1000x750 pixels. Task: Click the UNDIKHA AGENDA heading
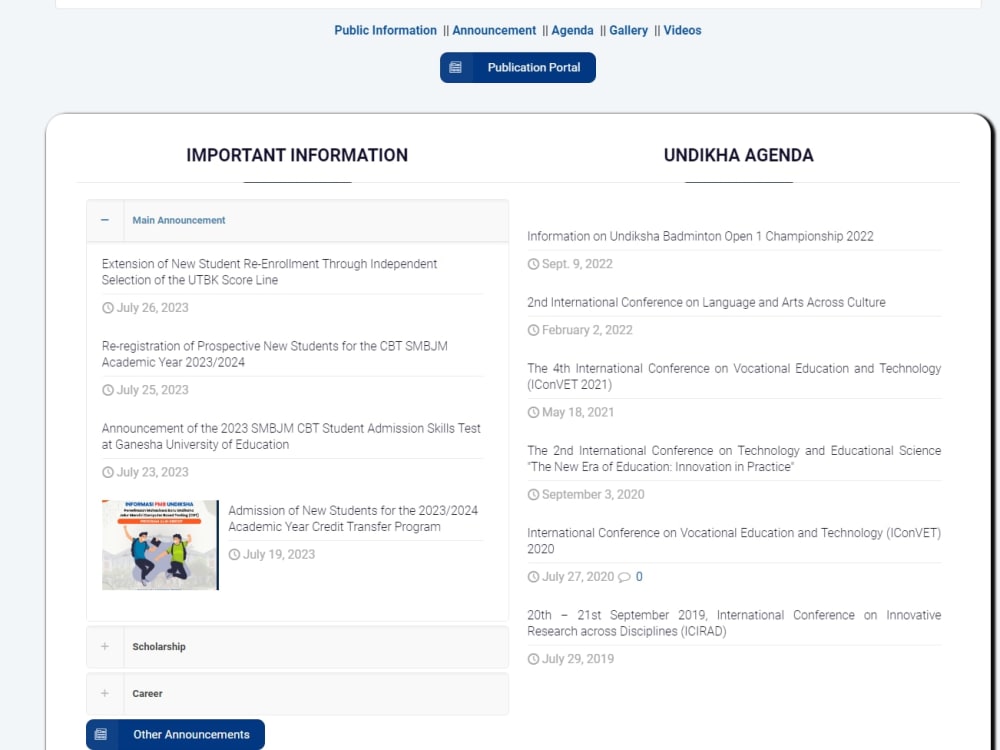point(739,155)
